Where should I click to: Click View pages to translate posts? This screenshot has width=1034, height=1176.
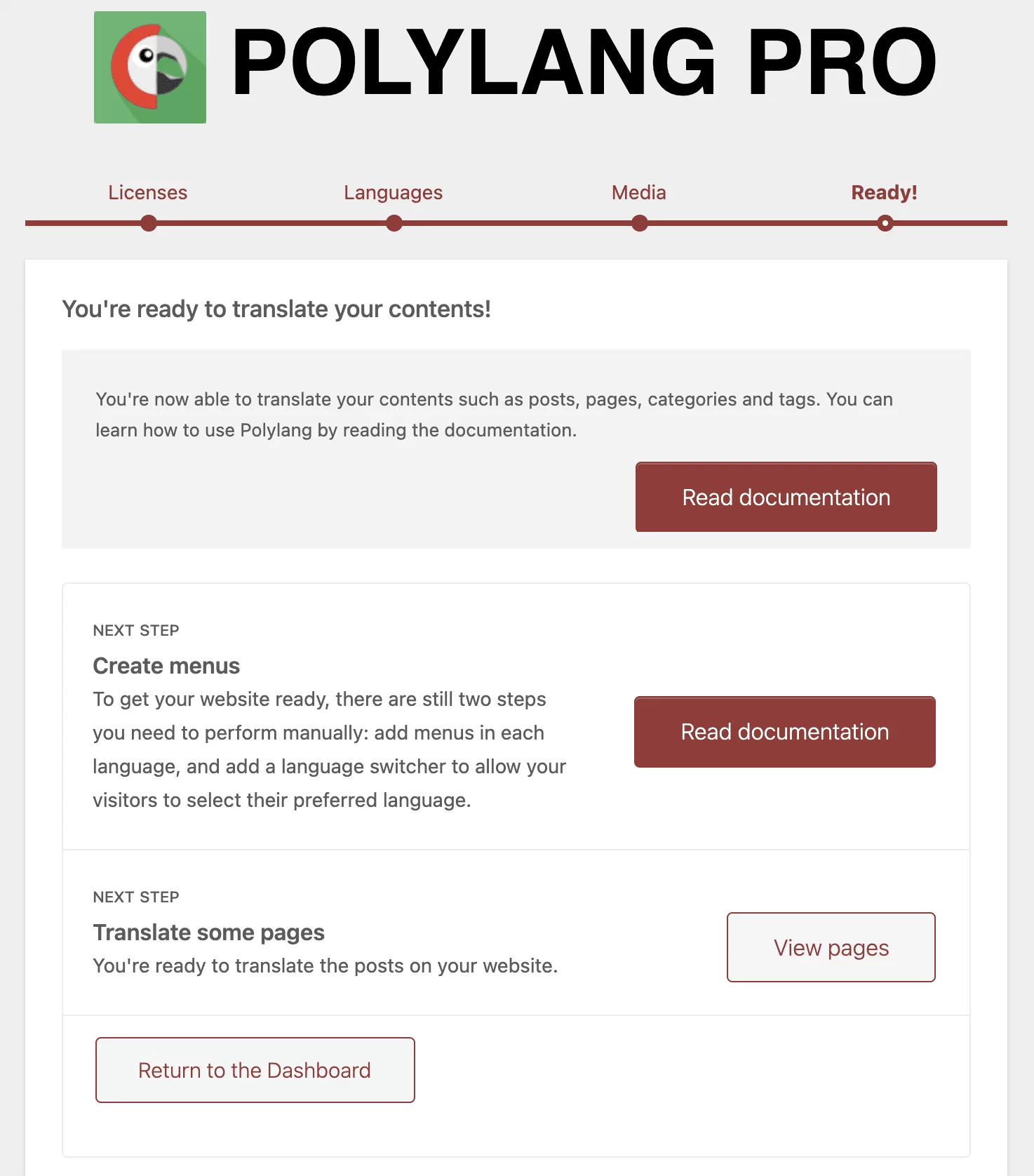coord(831,947)
